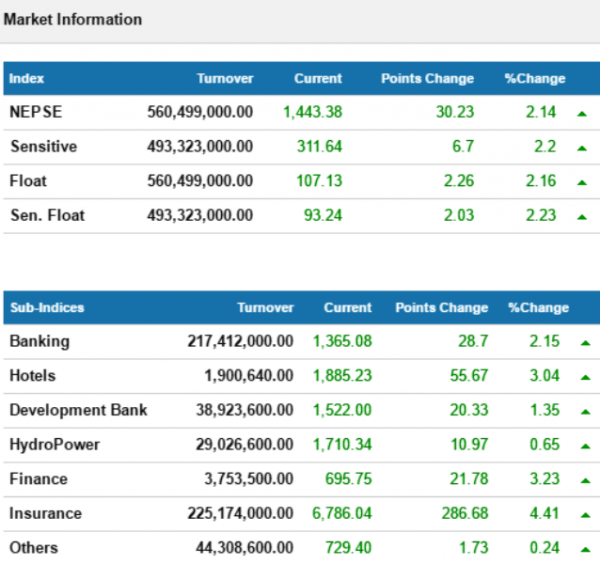This screenshot has height=564, width=600.
Task: Click Insurance current value 6,786.04
Action: pos(342,513)
